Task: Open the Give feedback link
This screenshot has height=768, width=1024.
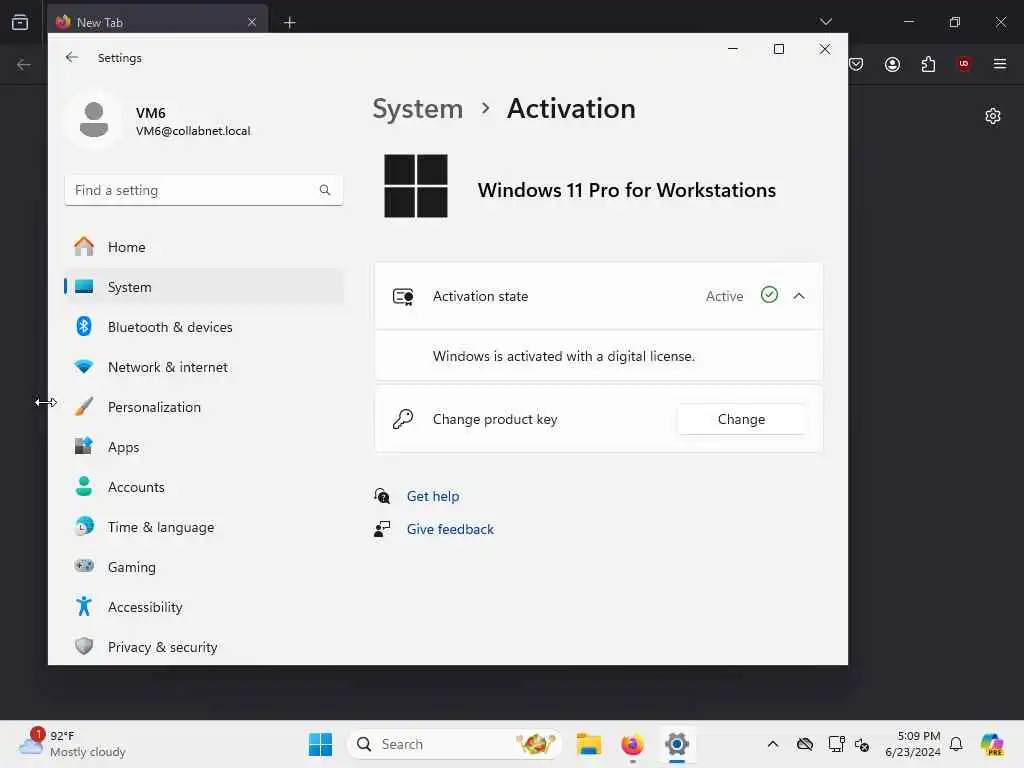Action: click(x=450, y=530)
